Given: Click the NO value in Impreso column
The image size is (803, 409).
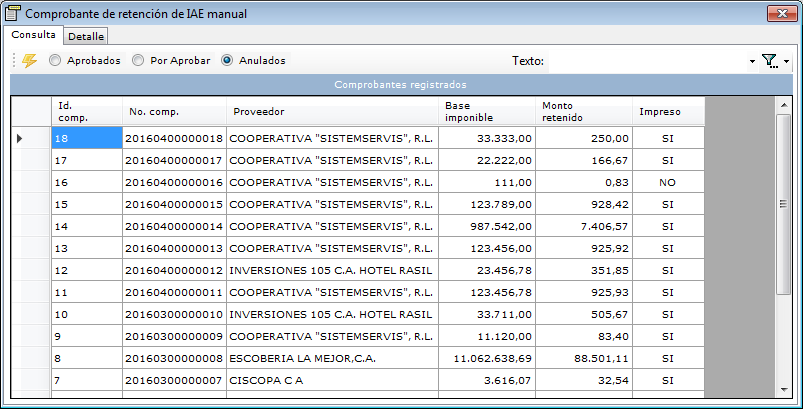Looking at the screenshot, I should 668,182.
